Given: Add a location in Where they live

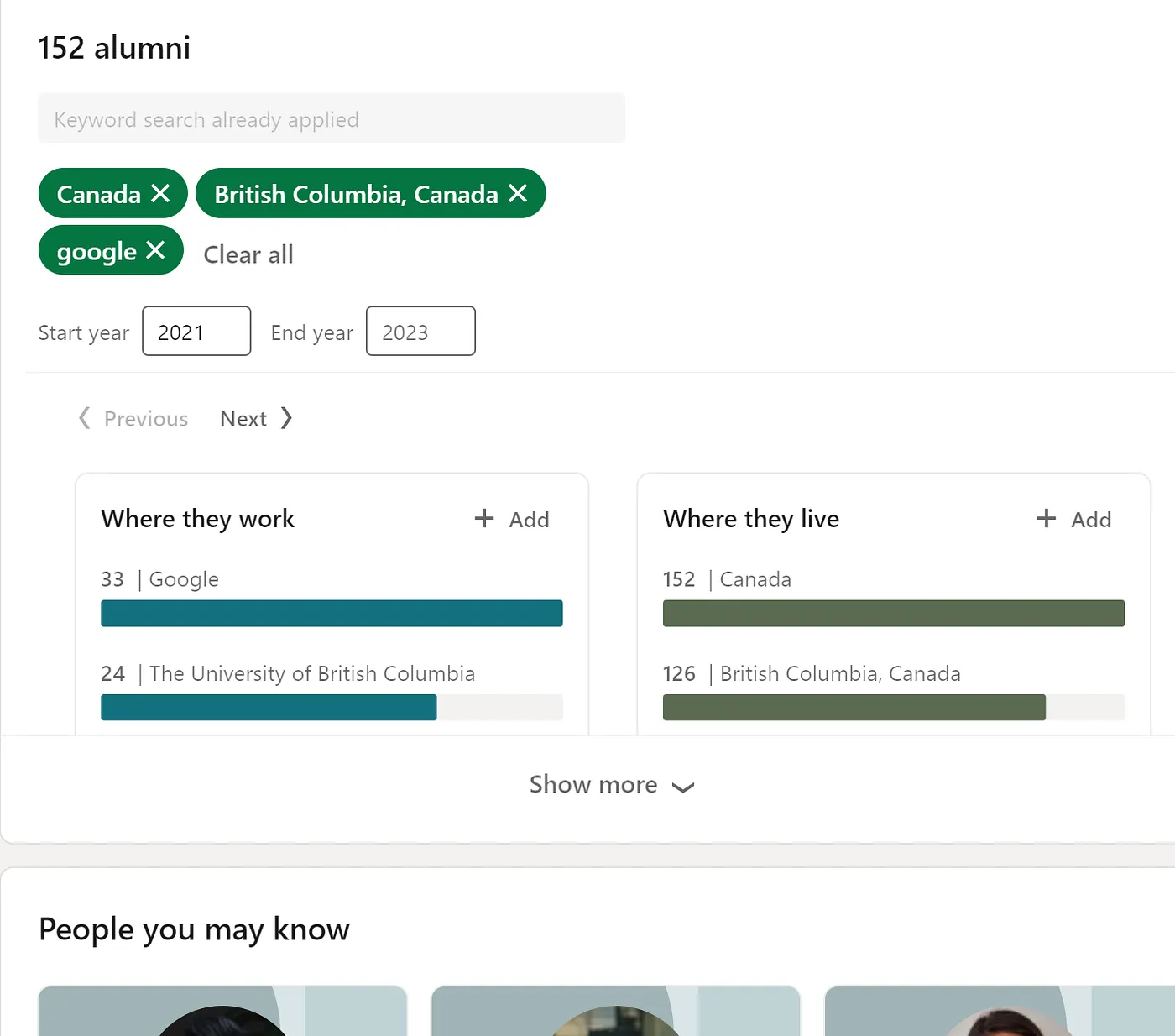Looking at the screenshot, I should pyautogui.click(x=1074, y=519).
